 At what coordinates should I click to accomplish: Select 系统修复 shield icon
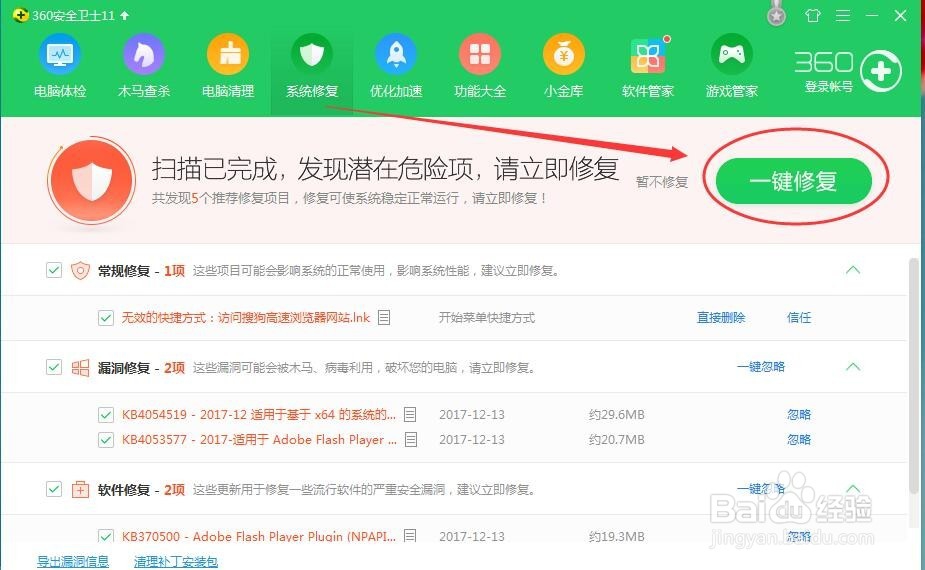[x=311, y=54]
